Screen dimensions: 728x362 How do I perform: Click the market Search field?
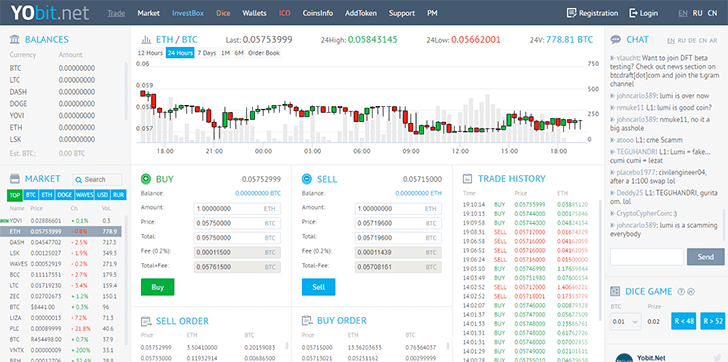97,179
